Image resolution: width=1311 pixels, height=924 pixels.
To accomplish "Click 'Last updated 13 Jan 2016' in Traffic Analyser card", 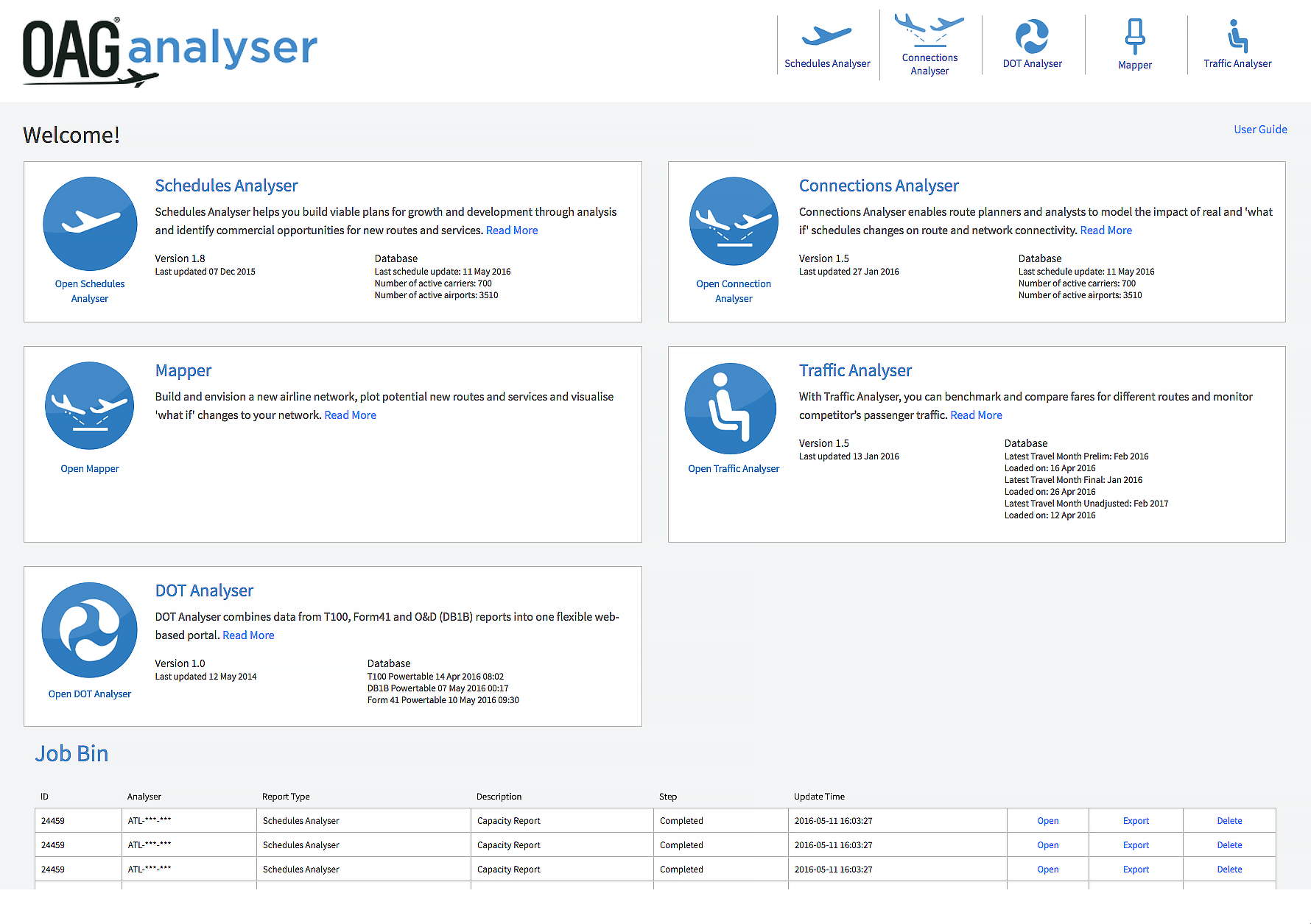I will pyautogui.click(x=848, y=456).
